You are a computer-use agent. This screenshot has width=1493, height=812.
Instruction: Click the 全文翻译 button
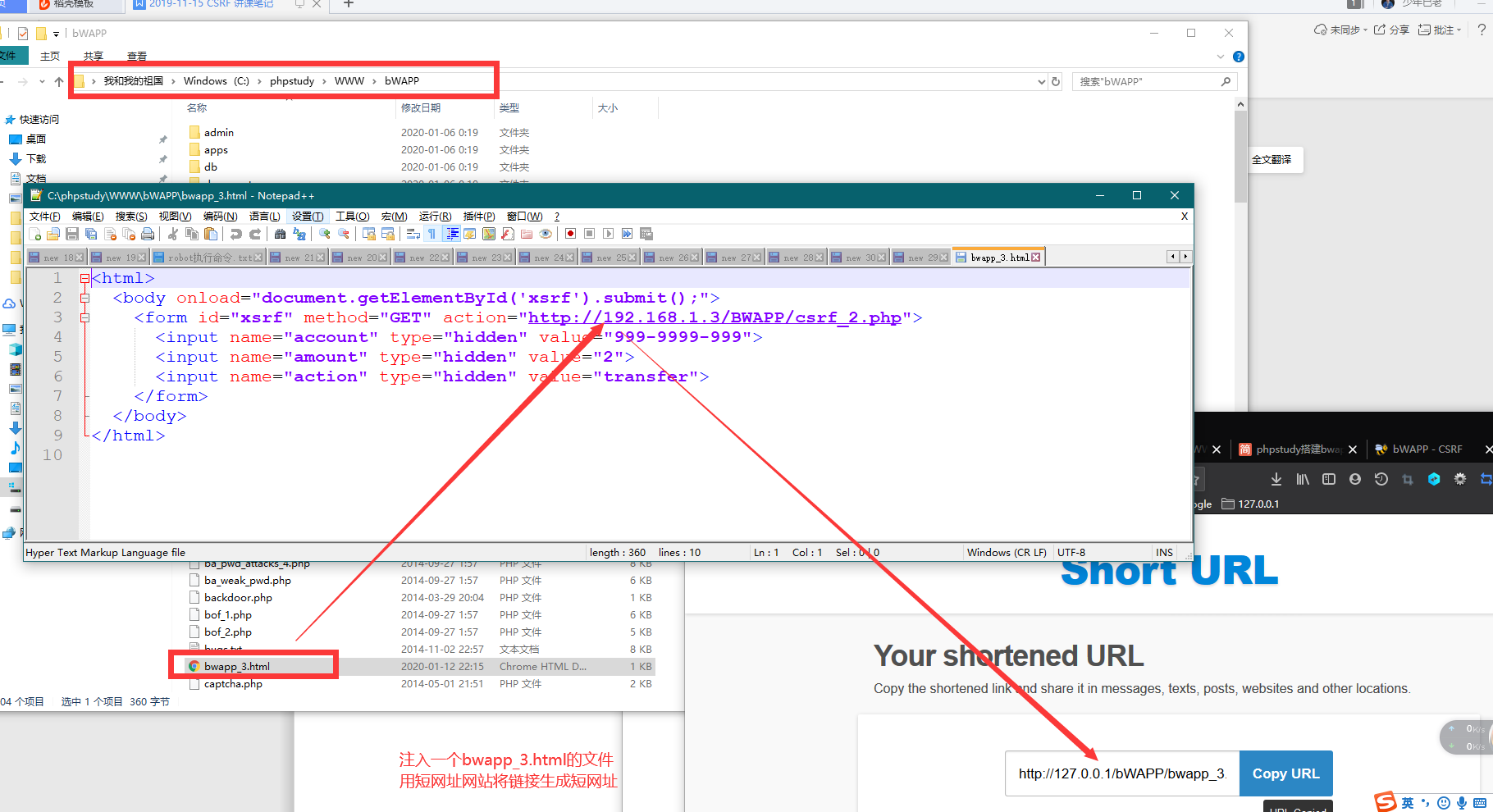[1272, 160]
